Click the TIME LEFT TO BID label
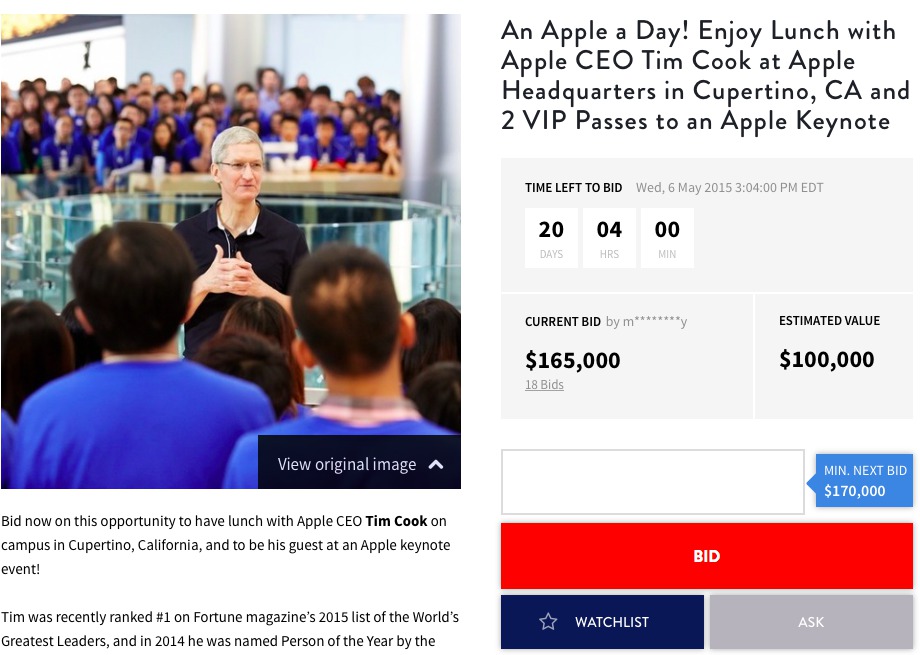The height and width of the screenshot is (655, 920). coord(573,188)
